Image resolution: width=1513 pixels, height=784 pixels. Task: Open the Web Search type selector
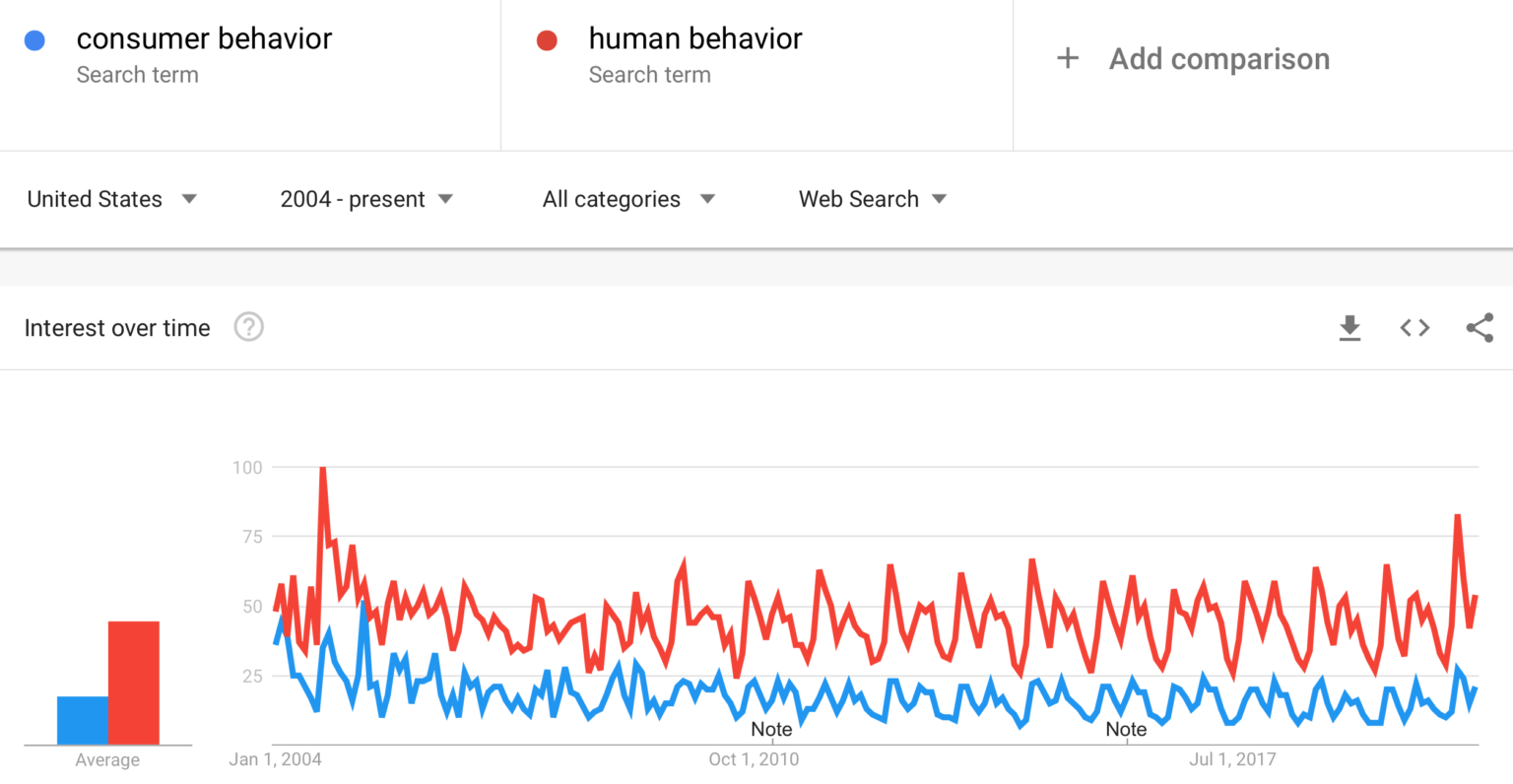click(x=871, y=199)
